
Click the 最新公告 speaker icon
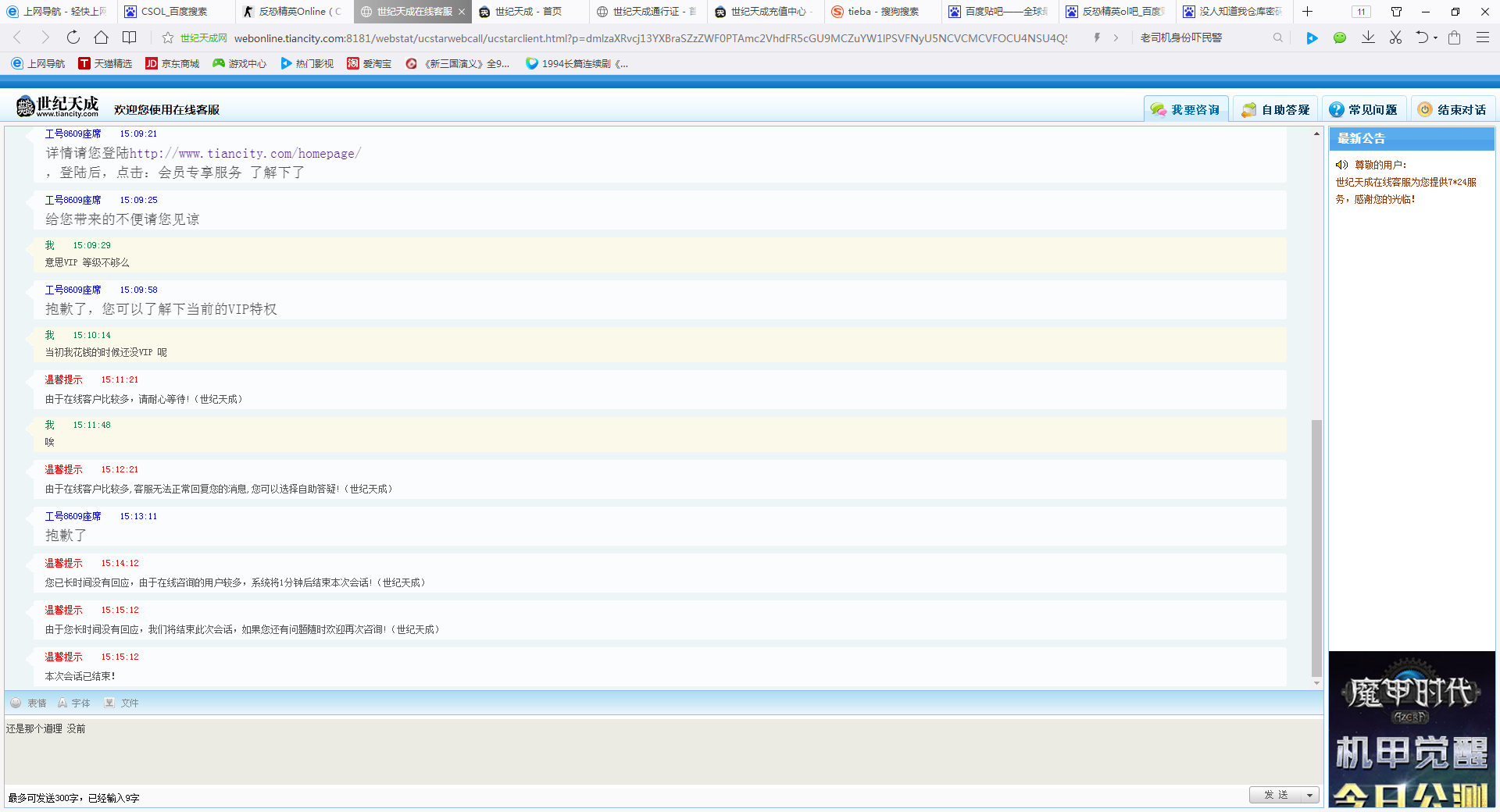point(1341,165)
